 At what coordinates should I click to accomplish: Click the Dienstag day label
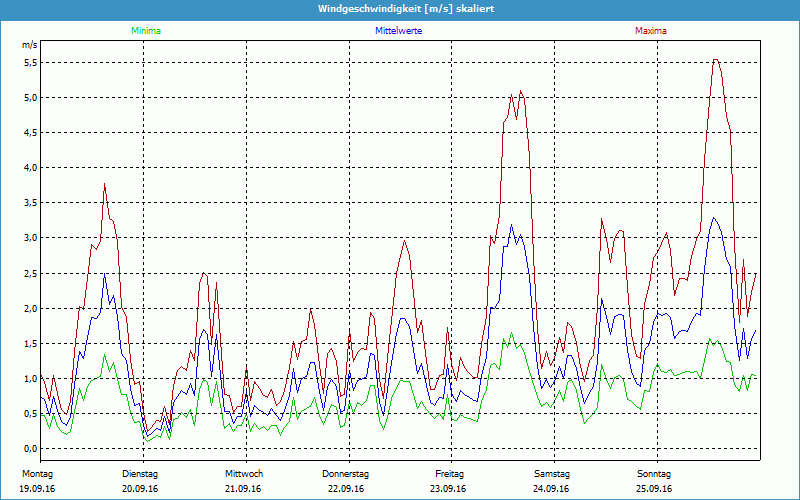pos(140,474)
